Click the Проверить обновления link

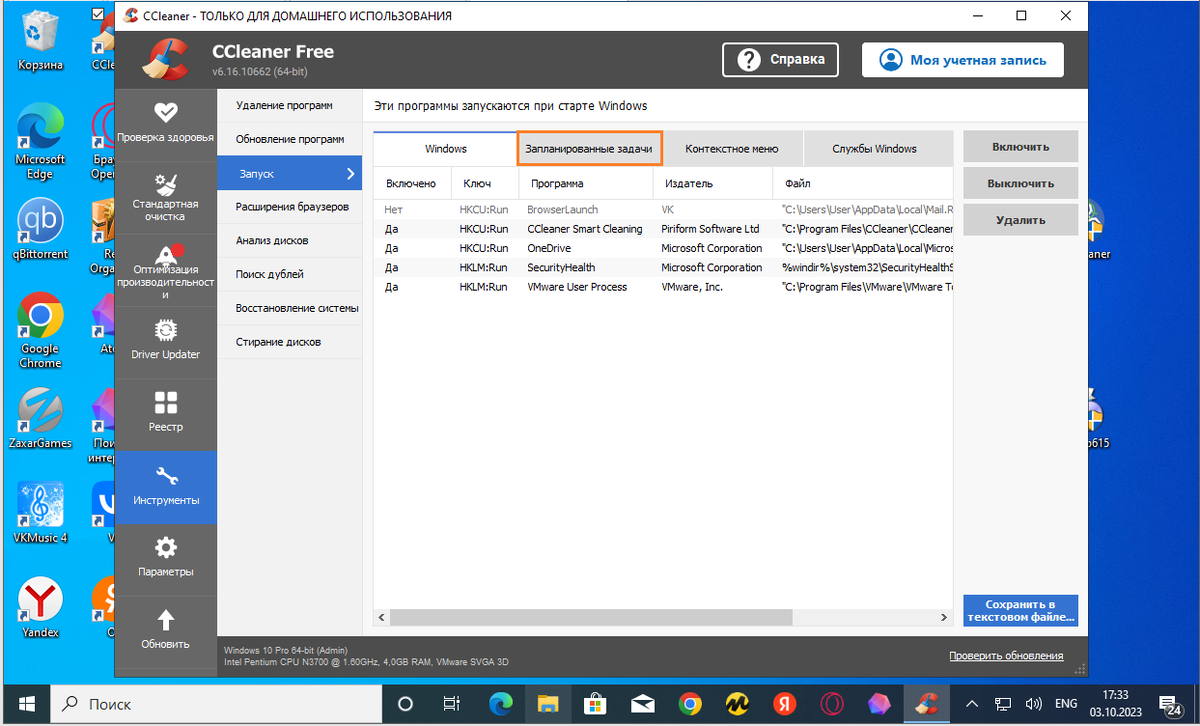coord(1006,655)
